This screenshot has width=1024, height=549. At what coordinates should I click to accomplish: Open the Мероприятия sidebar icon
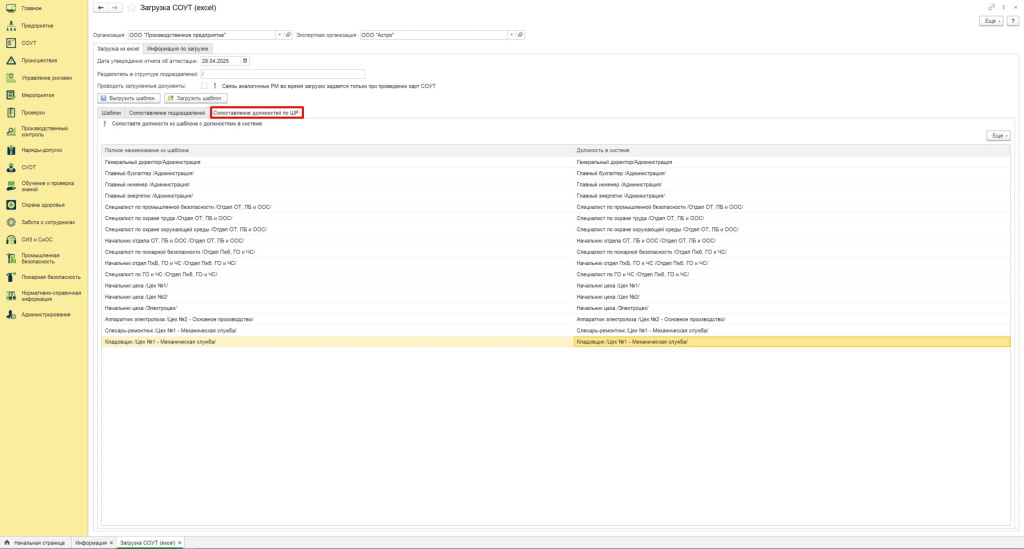(11, 95)
